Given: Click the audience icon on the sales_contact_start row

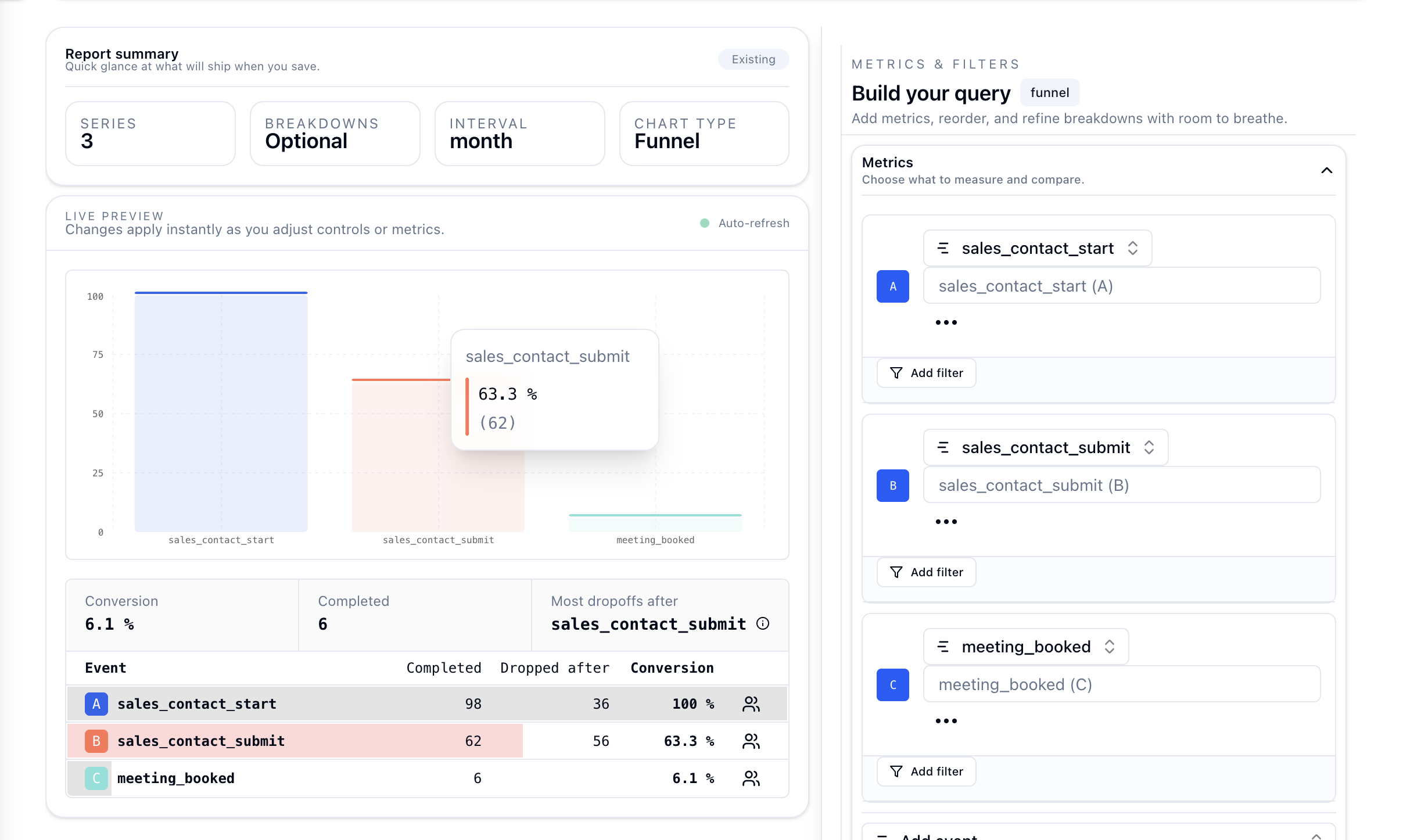Looking at the screenshot, I should pyautogui.click(x=750, y=703).
